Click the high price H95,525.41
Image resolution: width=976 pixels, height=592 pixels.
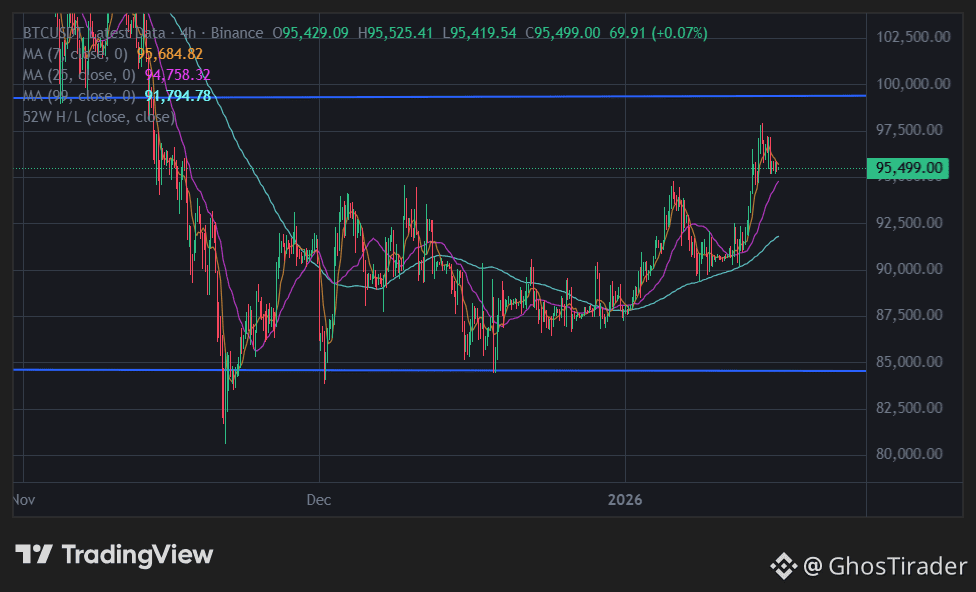point(395,33)
